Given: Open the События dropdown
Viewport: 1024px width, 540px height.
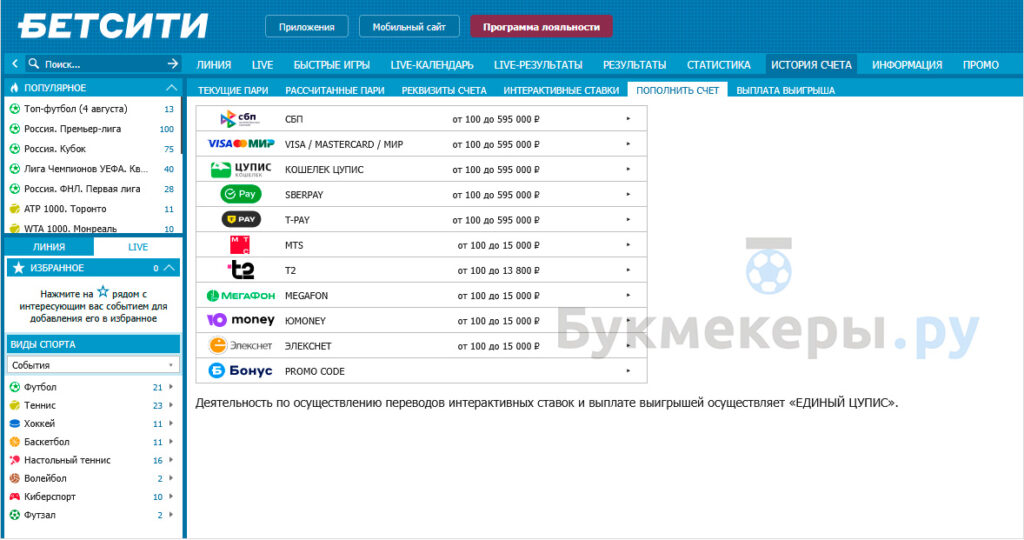Looking at the screenshot, I should click(93, 365).
